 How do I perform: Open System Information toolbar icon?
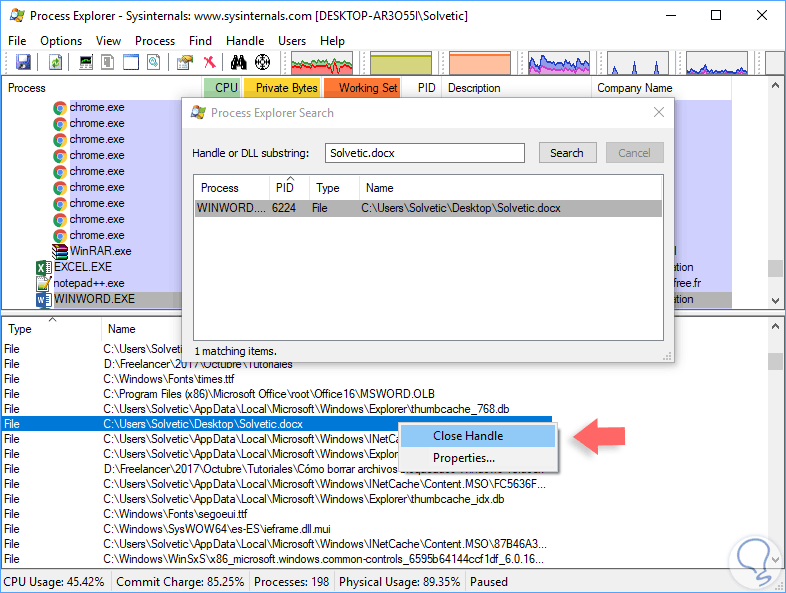[x=86, y=63]
